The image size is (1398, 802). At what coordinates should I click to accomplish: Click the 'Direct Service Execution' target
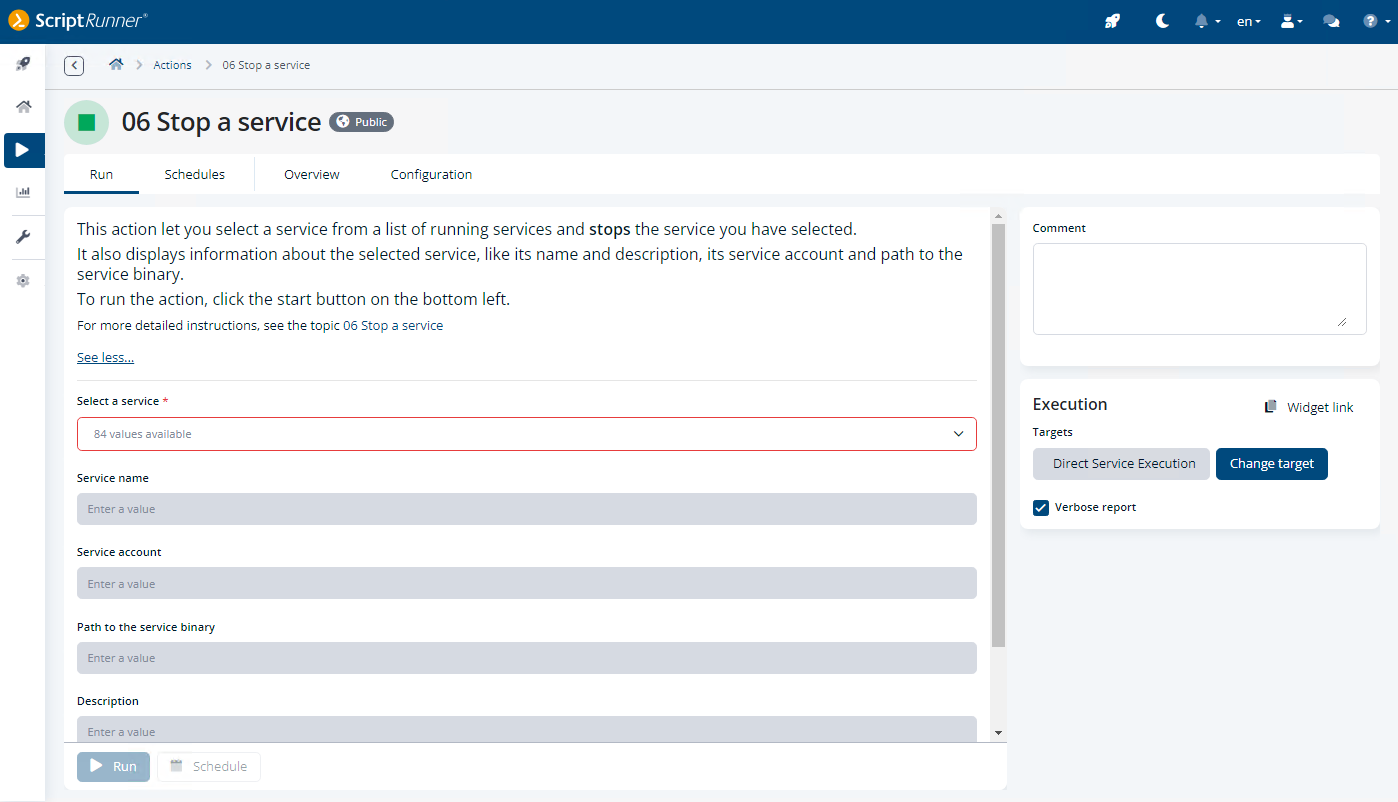[x=1122, y=464]
